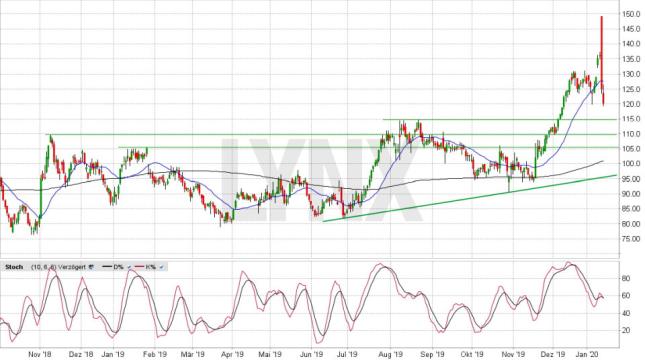The image size is (645, 363).
Task: Click the red K% line swatch
Action: [x=139, y=267]
